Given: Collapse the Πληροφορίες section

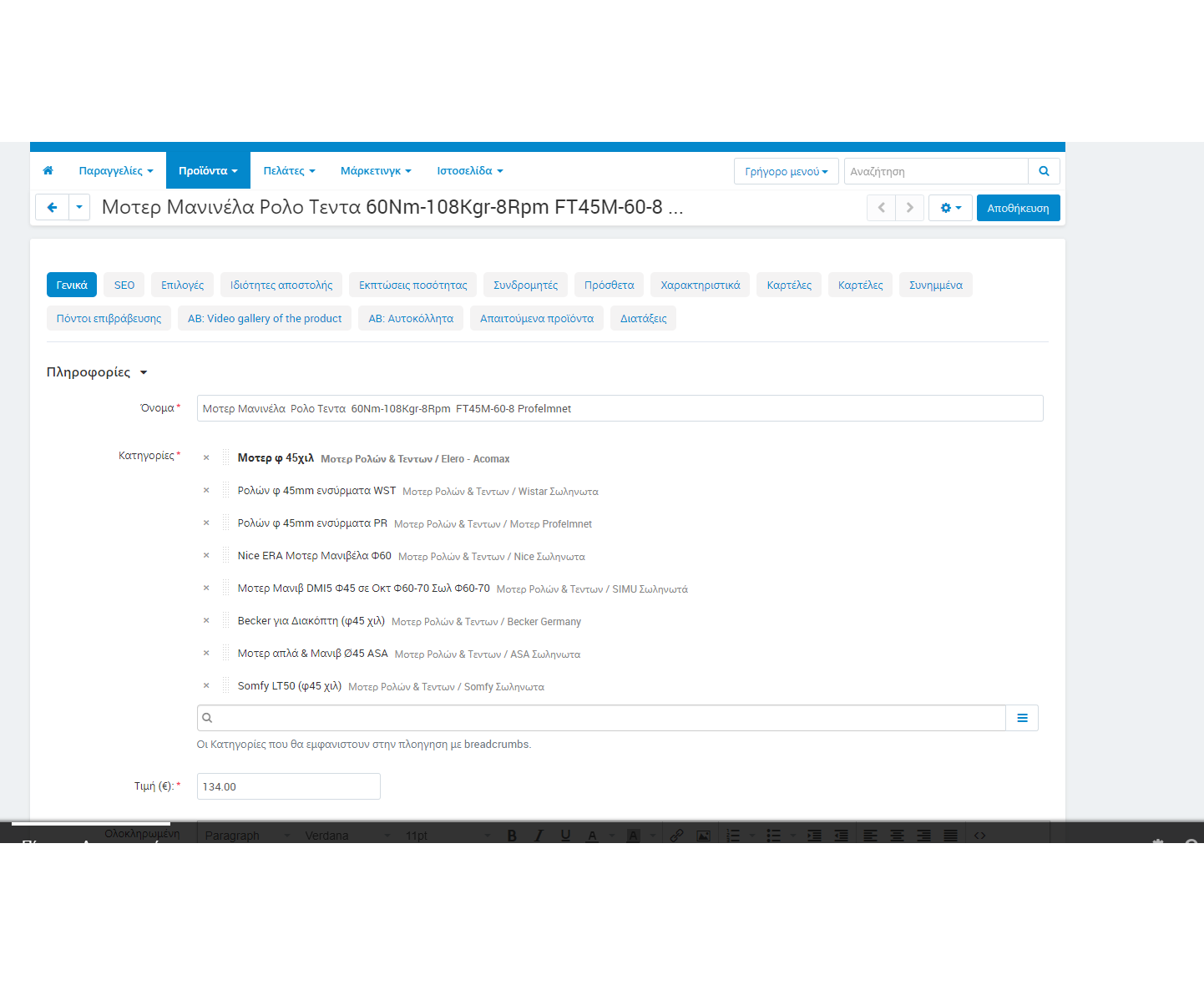Looking at the screenshot, I should point(97,372).
